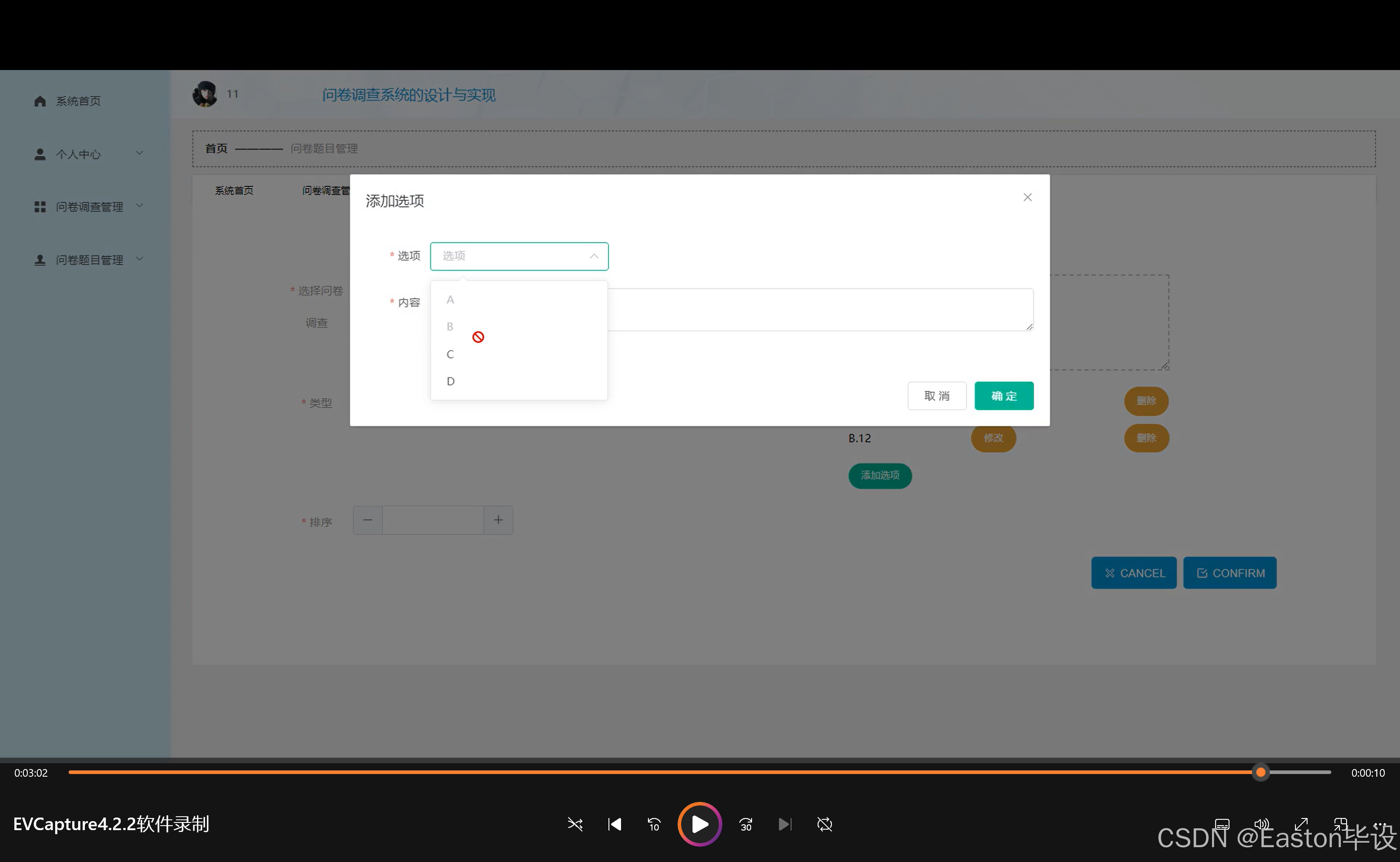Open subtitles captions icon
The width and height of the screenshot is (1400, 862).
pyautogui.click(x=1222, y=824)
